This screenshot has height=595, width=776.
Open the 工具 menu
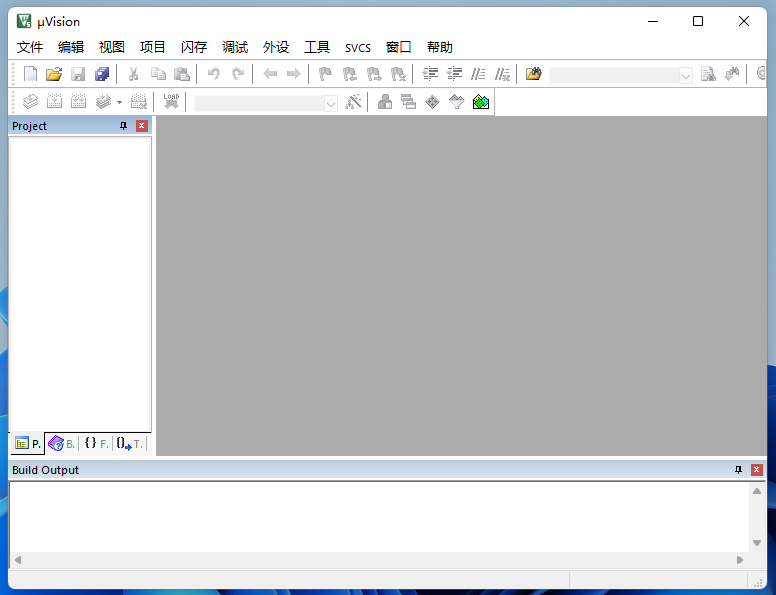317,47
